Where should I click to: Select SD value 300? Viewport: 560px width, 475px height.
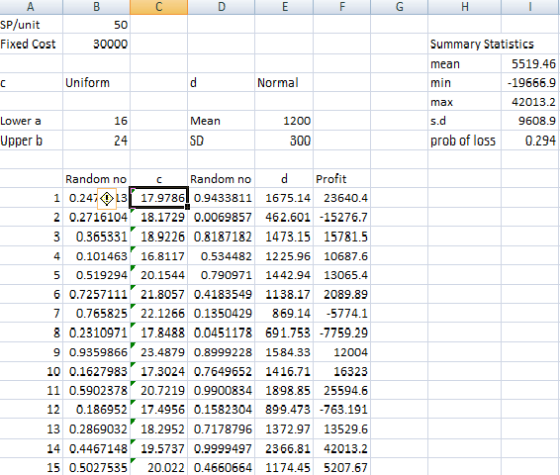pyautogui.click(x=284, y=140)
